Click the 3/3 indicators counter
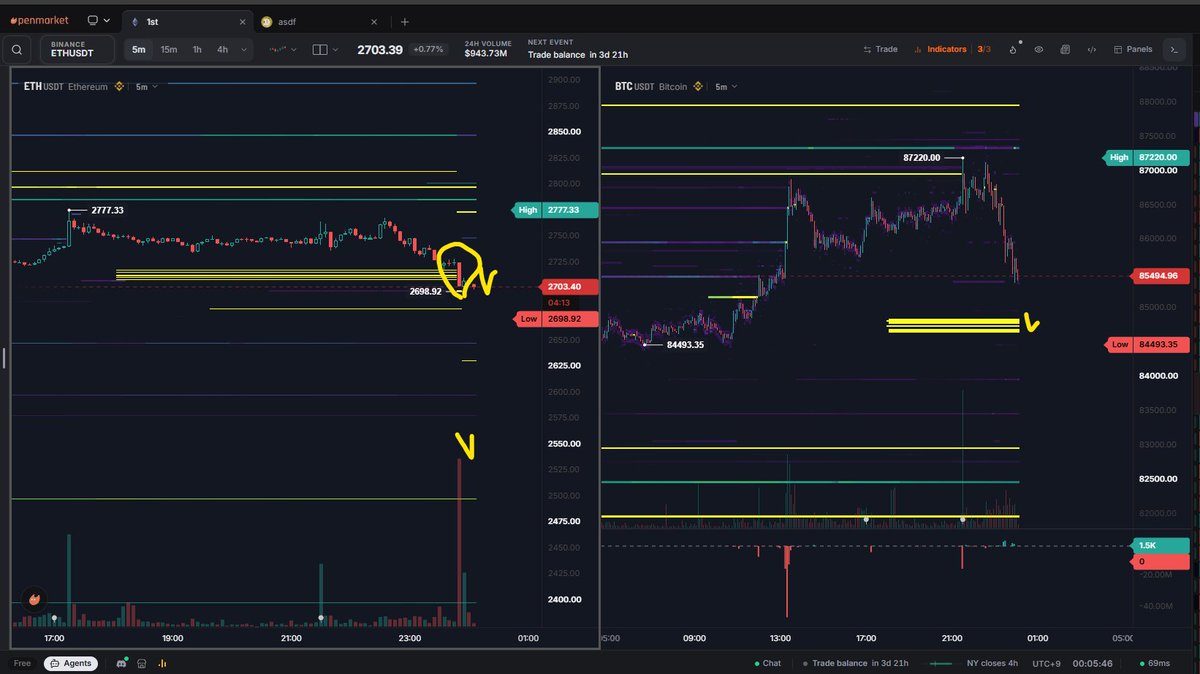 click(985, 49)
